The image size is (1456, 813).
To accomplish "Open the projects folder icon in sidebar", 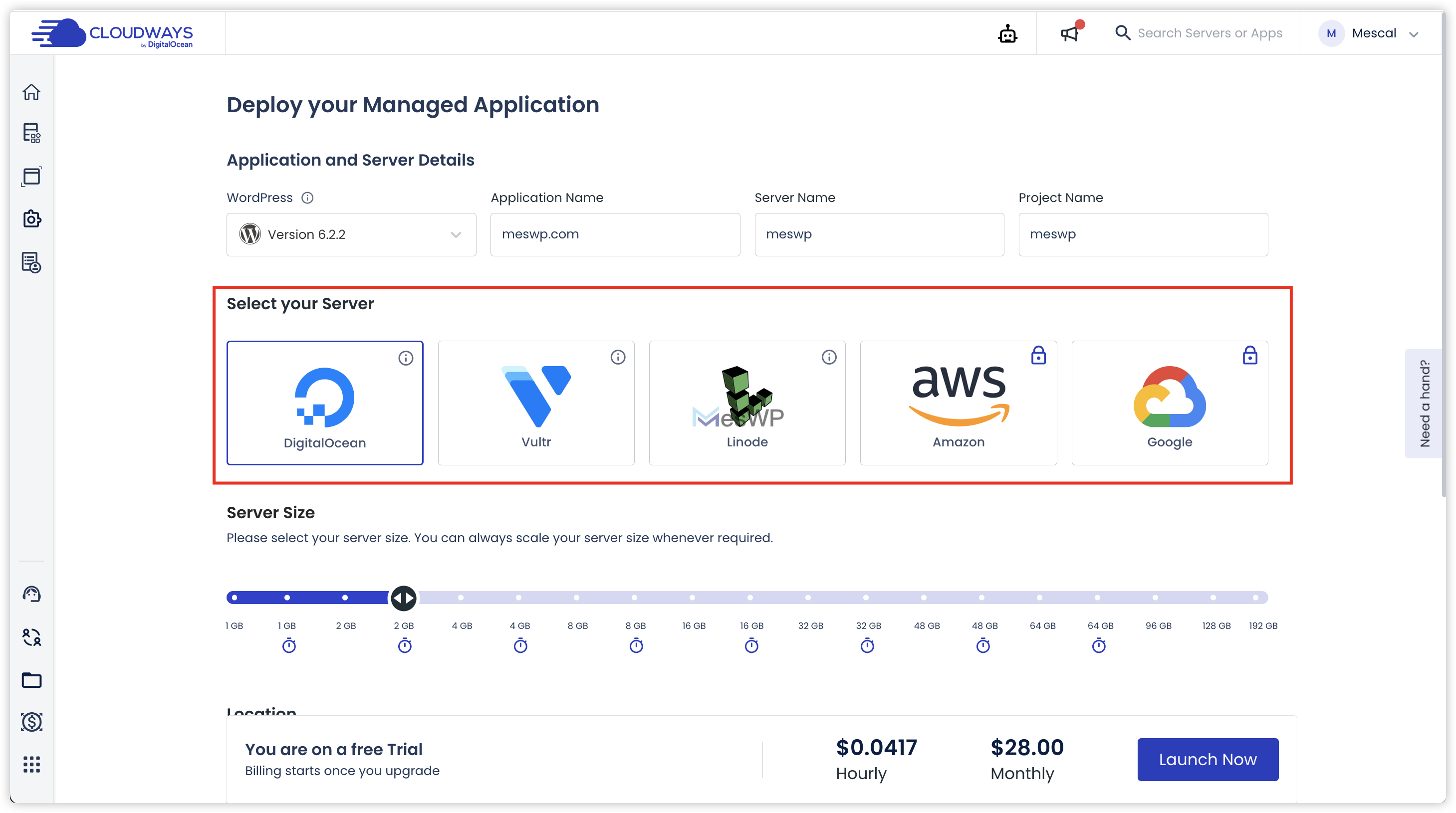I will [x=31, y=680].
